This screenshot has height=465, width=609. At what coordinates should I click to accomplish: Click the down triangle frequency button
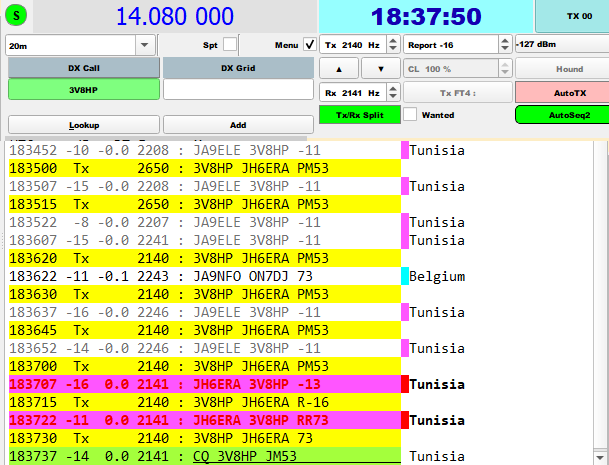pos(381,68)
